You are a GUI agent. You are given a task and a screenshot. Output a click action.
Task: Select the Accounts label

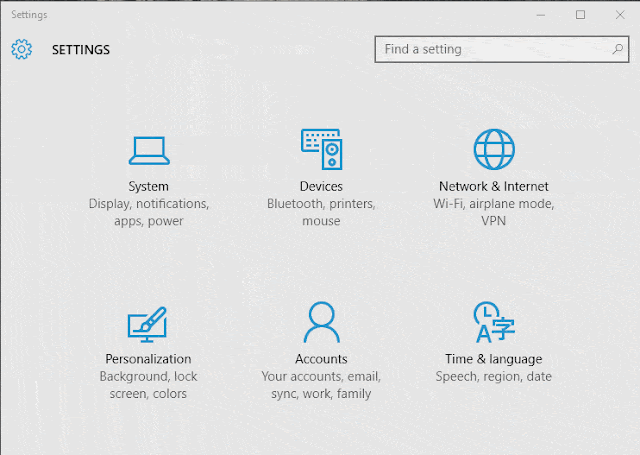click(321, 359)
